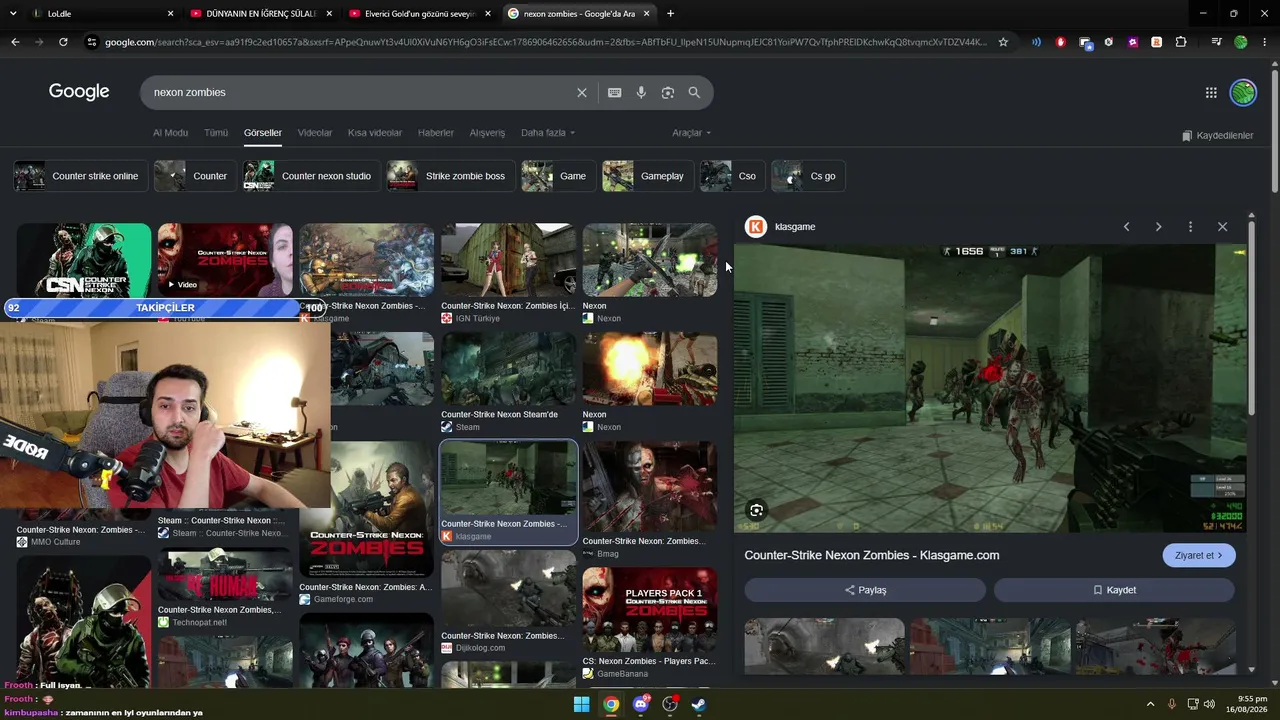Screen dimensions: 1280x720
Task: Open the Counter-Strike Nexon Zombies - Klasgame.com title link
Action: 872,555
